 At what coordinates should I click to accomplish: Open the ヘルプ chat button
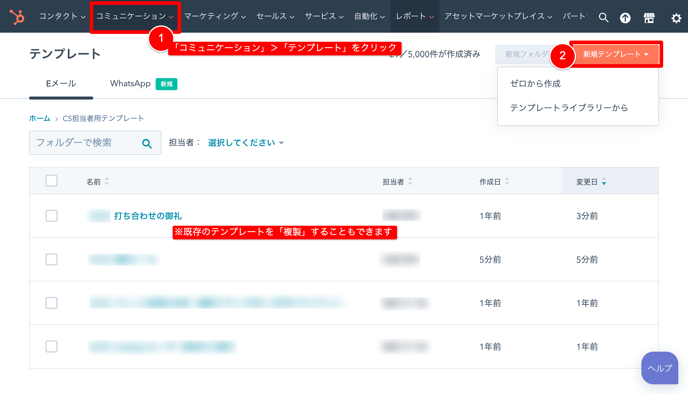(659, 368)
